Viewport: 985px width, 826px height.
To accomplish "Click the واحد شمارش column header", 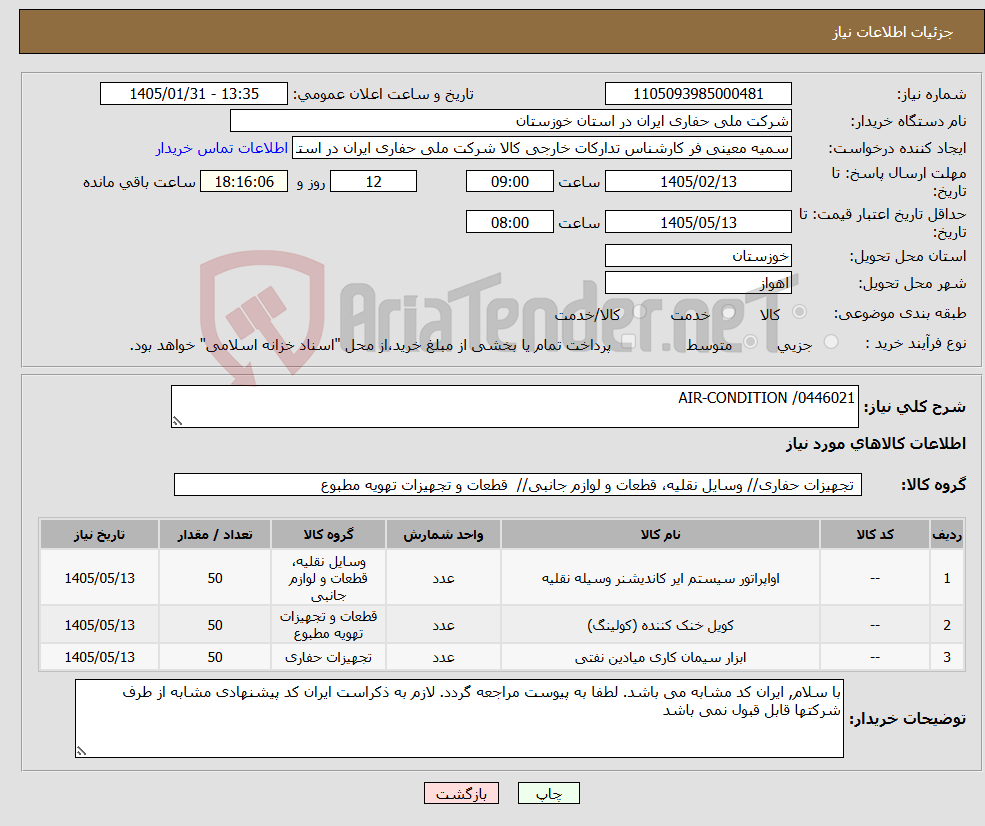I will (x=443, y=535).
